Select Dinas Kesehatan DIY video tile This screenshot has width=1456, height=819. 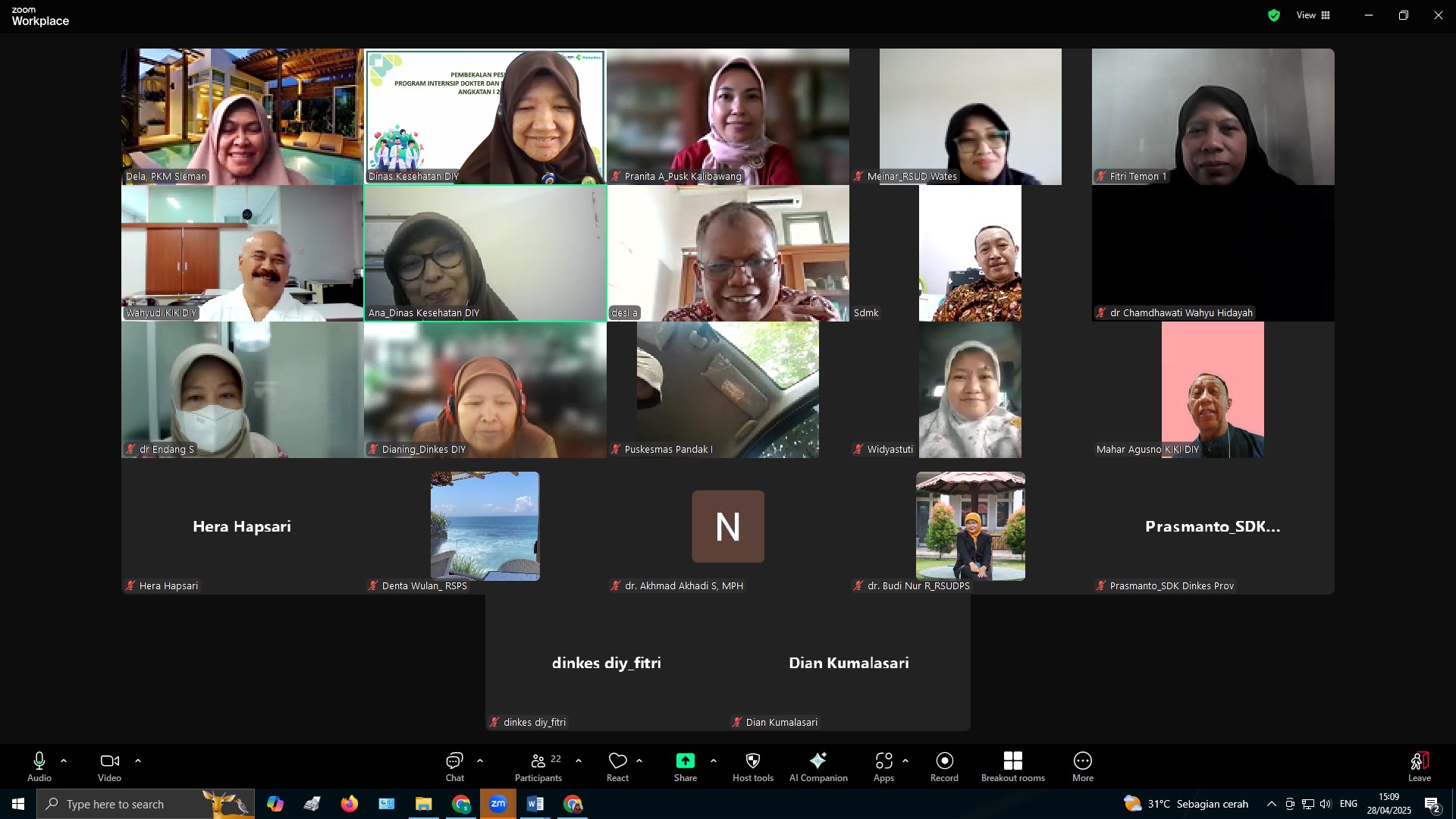click(485, 117)
